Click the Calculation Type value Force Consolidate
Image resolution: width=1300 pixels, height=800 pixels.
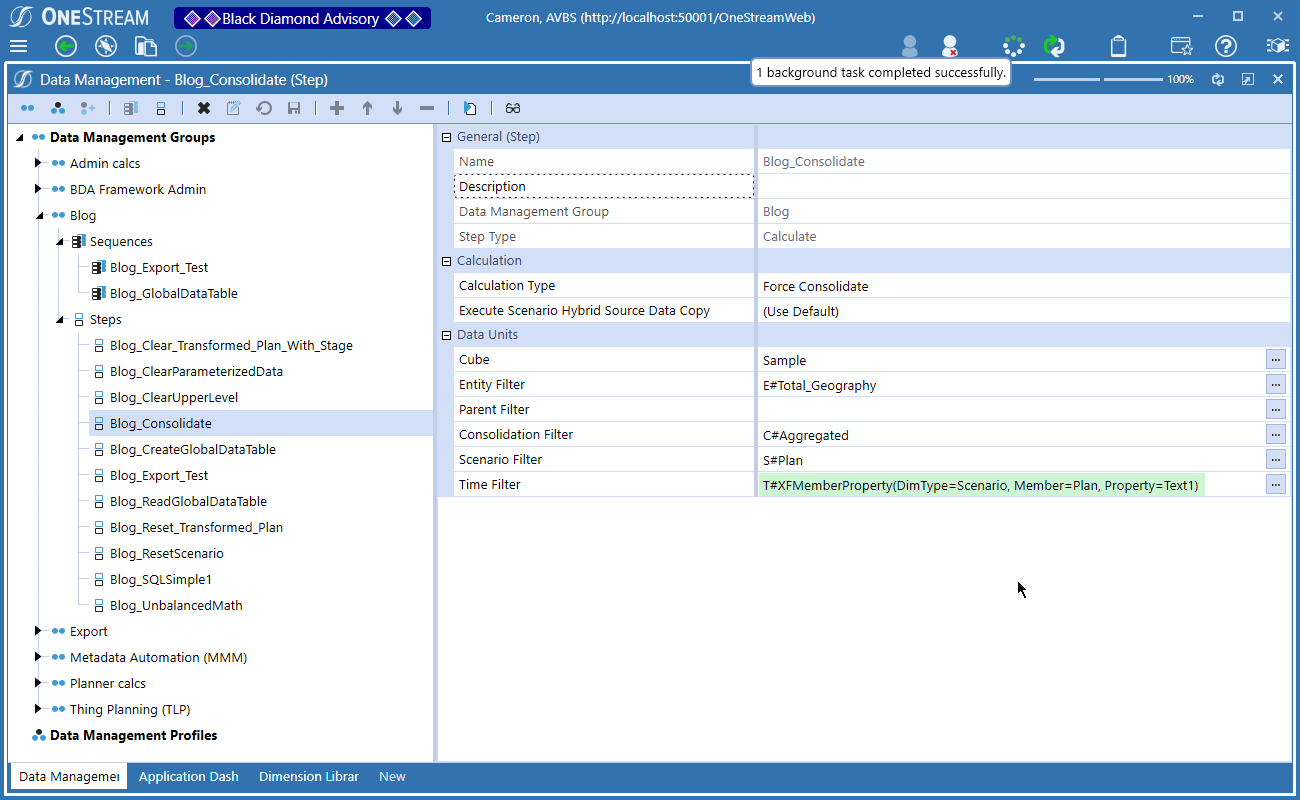[815, 286]
